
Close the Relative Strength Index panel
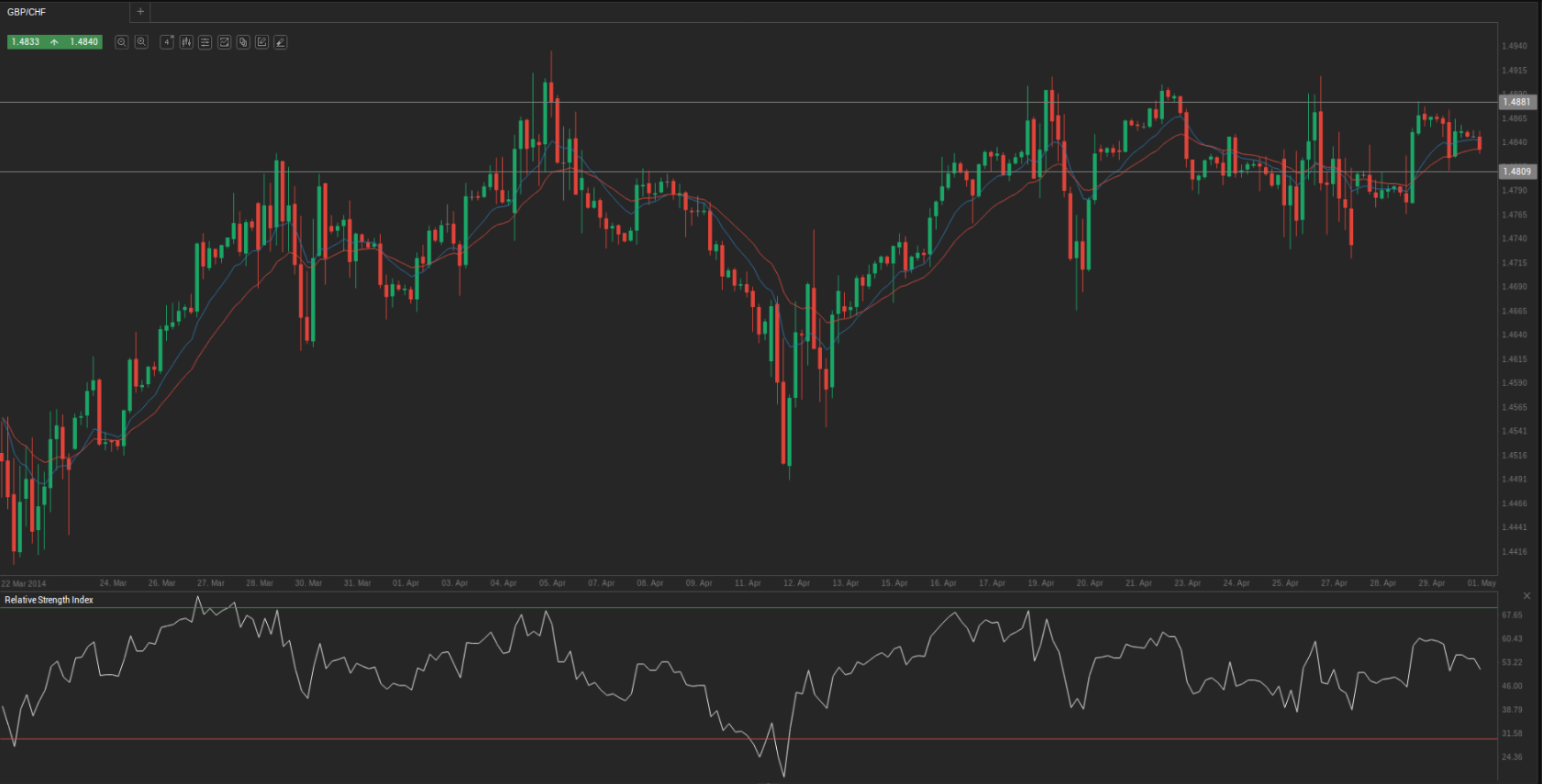pyautogui.click(x=1526, y=596)
